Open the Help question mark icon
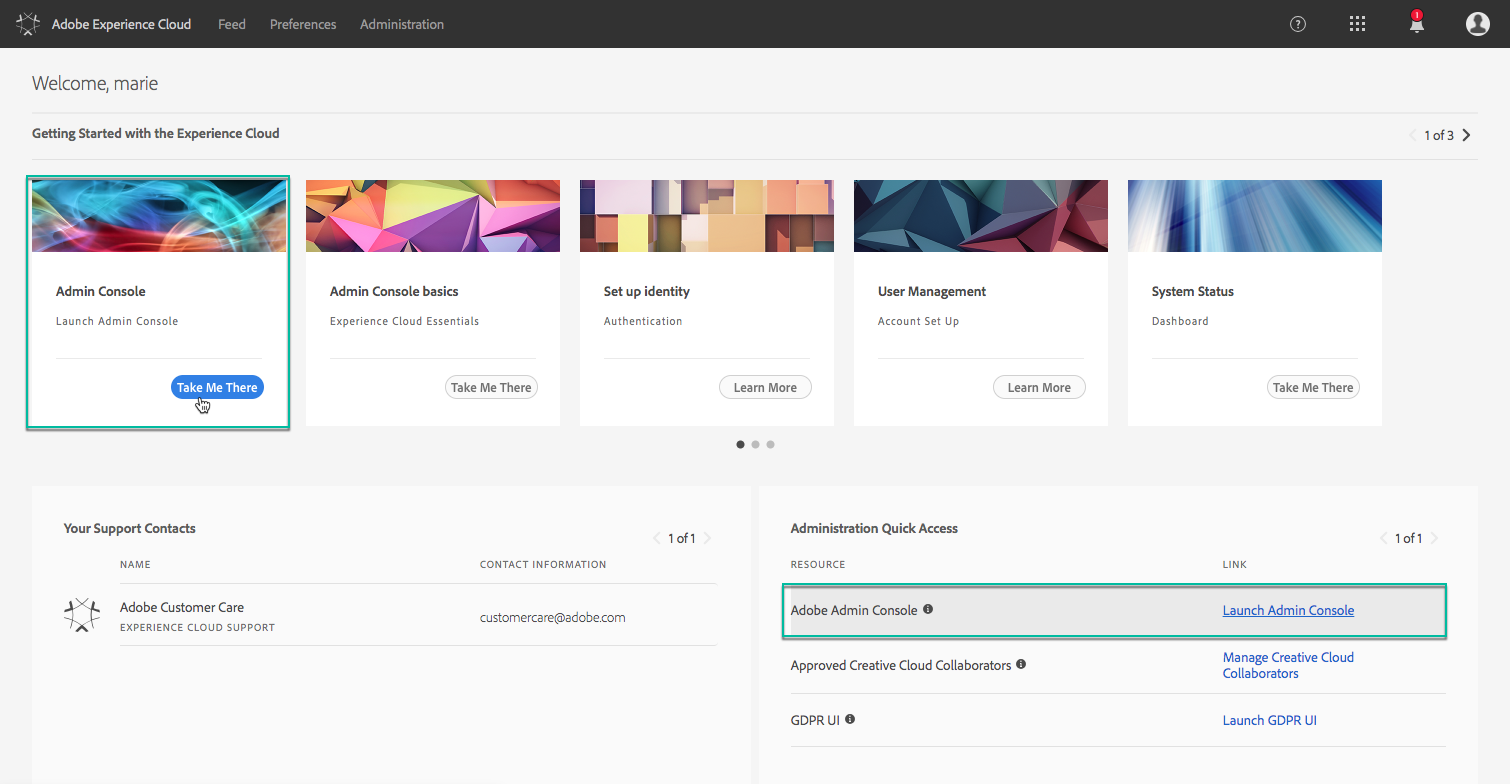The image size is (1510, 784). [x=1297, y=23]
